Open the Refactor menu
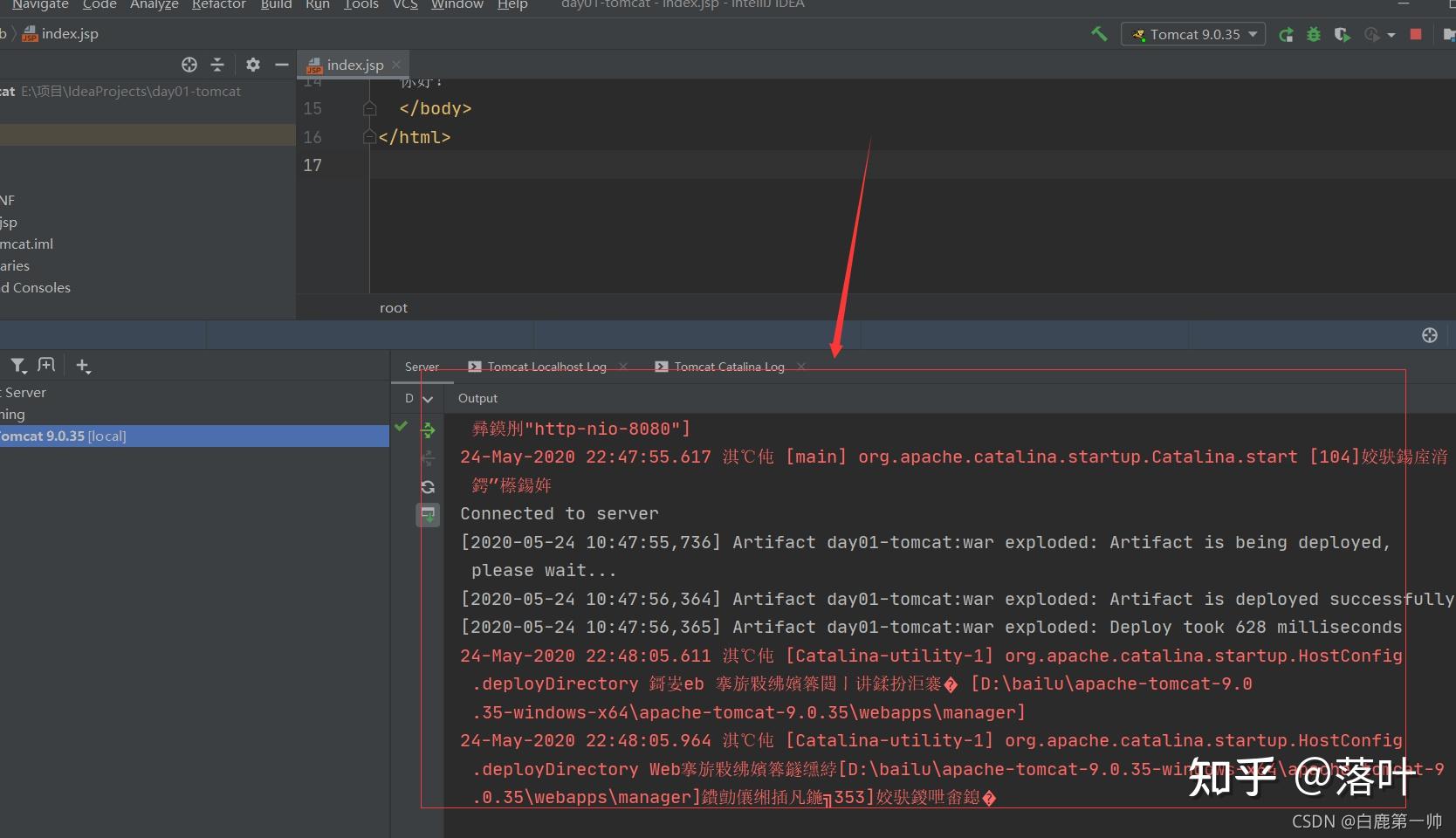 tap(219, 4)
